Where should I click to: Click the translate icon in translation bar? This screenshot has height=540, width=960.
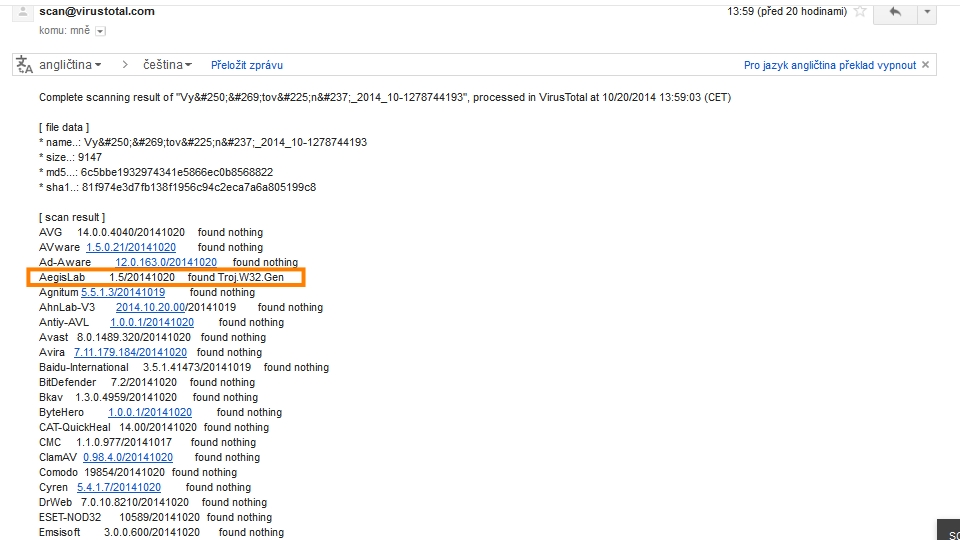point(24,65)
